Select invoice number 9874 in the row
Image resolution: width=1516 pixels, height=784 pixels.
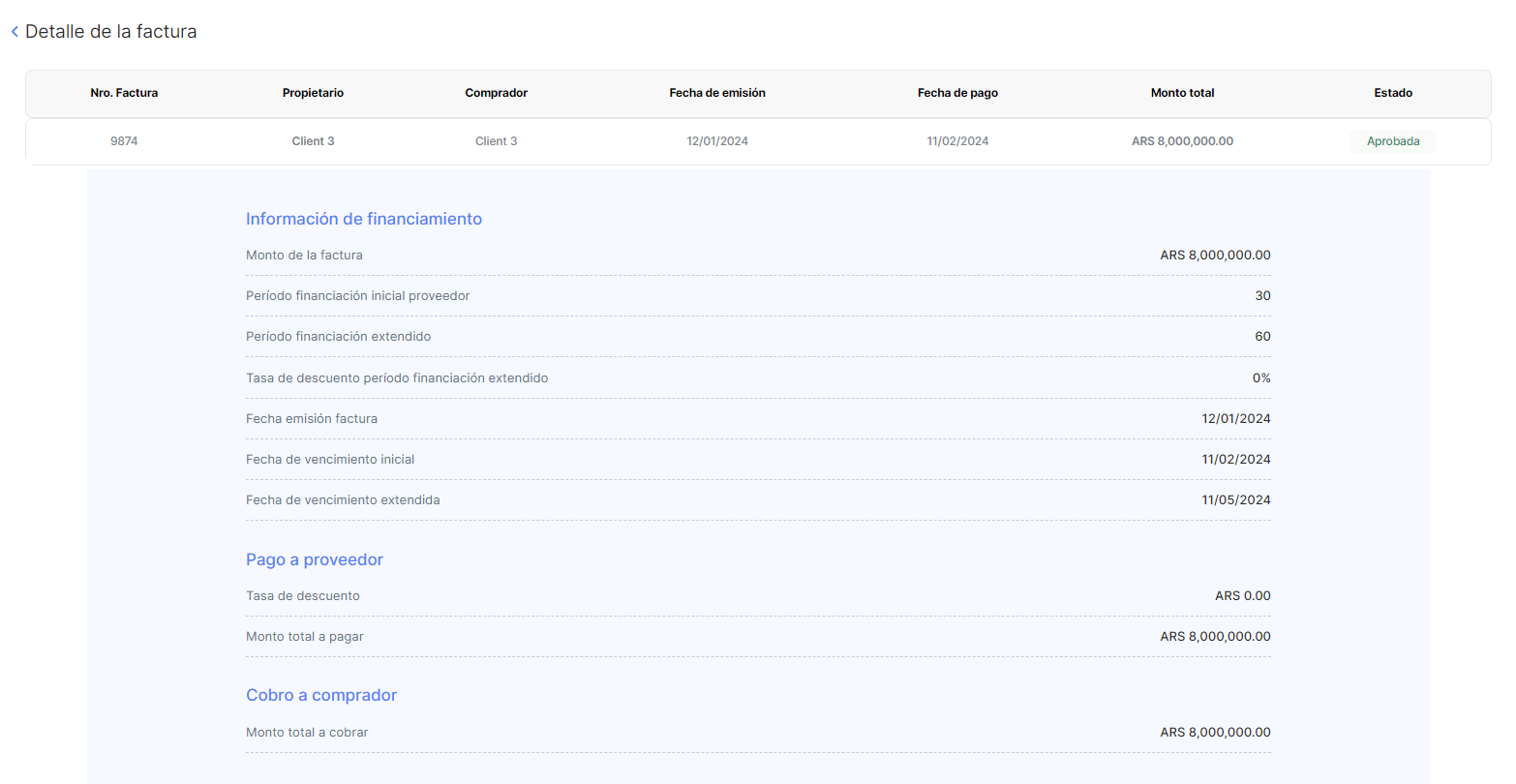[x=124, y=141]
